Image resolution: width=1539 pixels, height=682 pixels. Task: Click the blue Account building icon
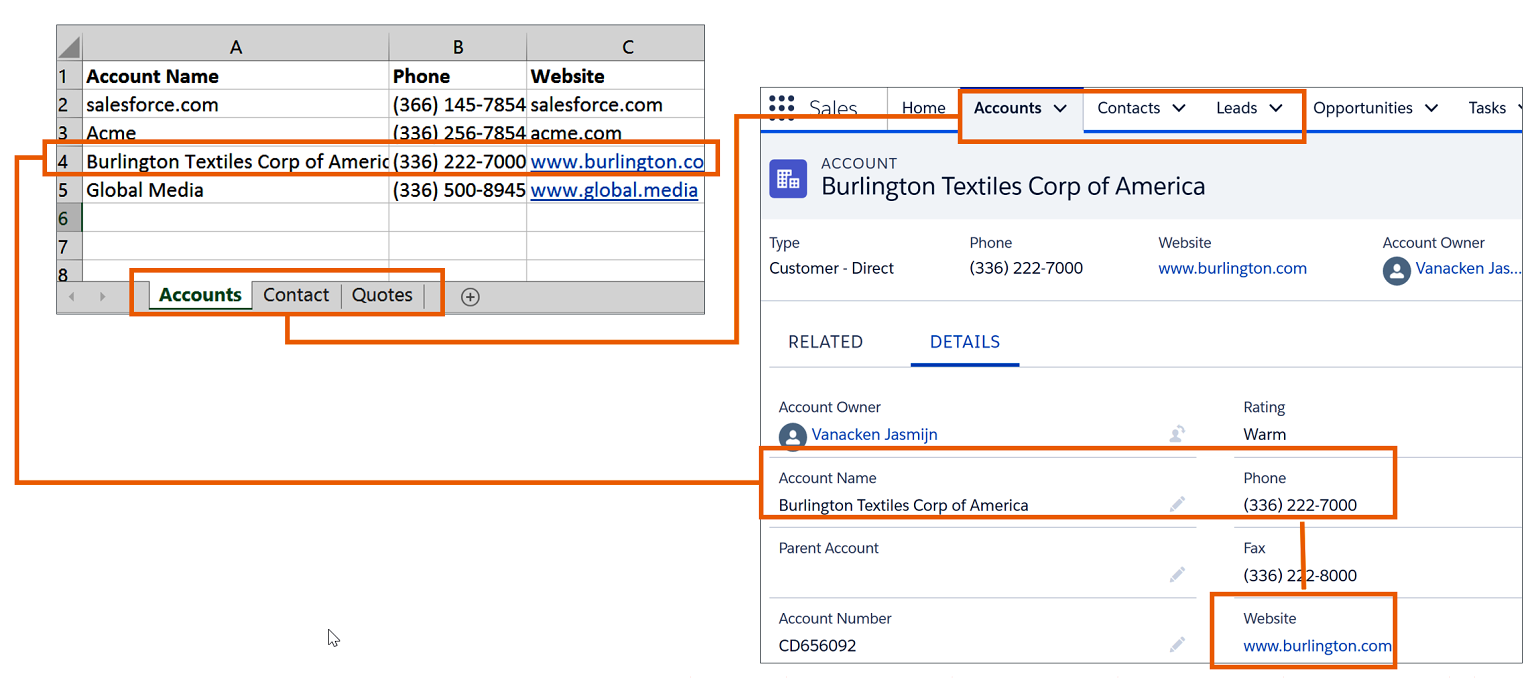click(x=788, y=179)
